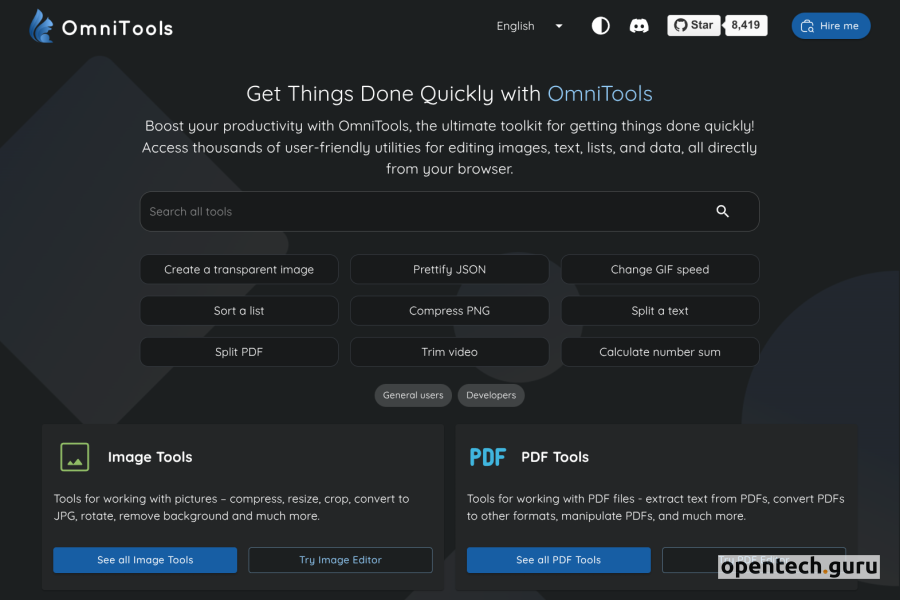Open the Trim video tool

pyautogui.click(x=449, y=352)
